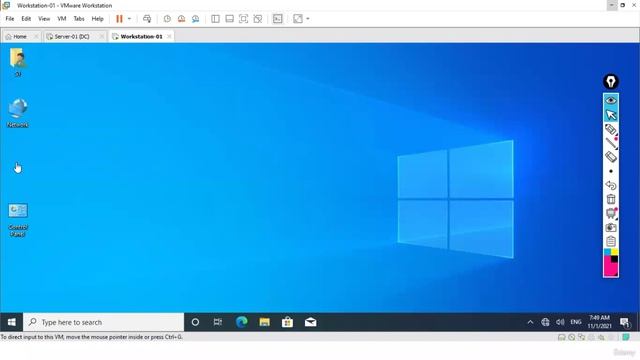640x360 pixels.
Task: Toggle the library sidebar panel icon
Action: [x=215, y=19]
